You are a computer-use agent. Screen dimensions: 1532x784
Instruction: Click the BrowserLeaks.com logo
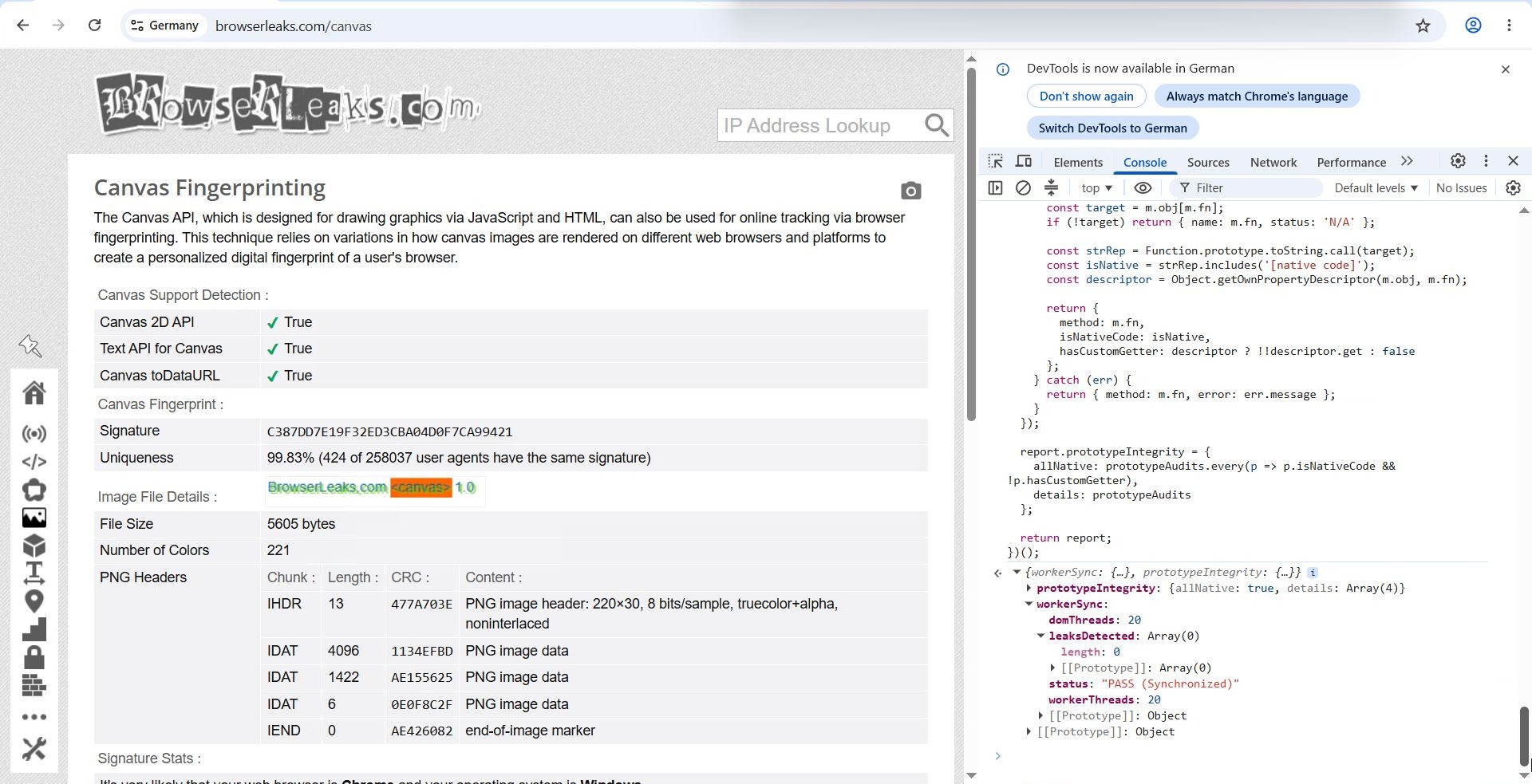[287, 104]
